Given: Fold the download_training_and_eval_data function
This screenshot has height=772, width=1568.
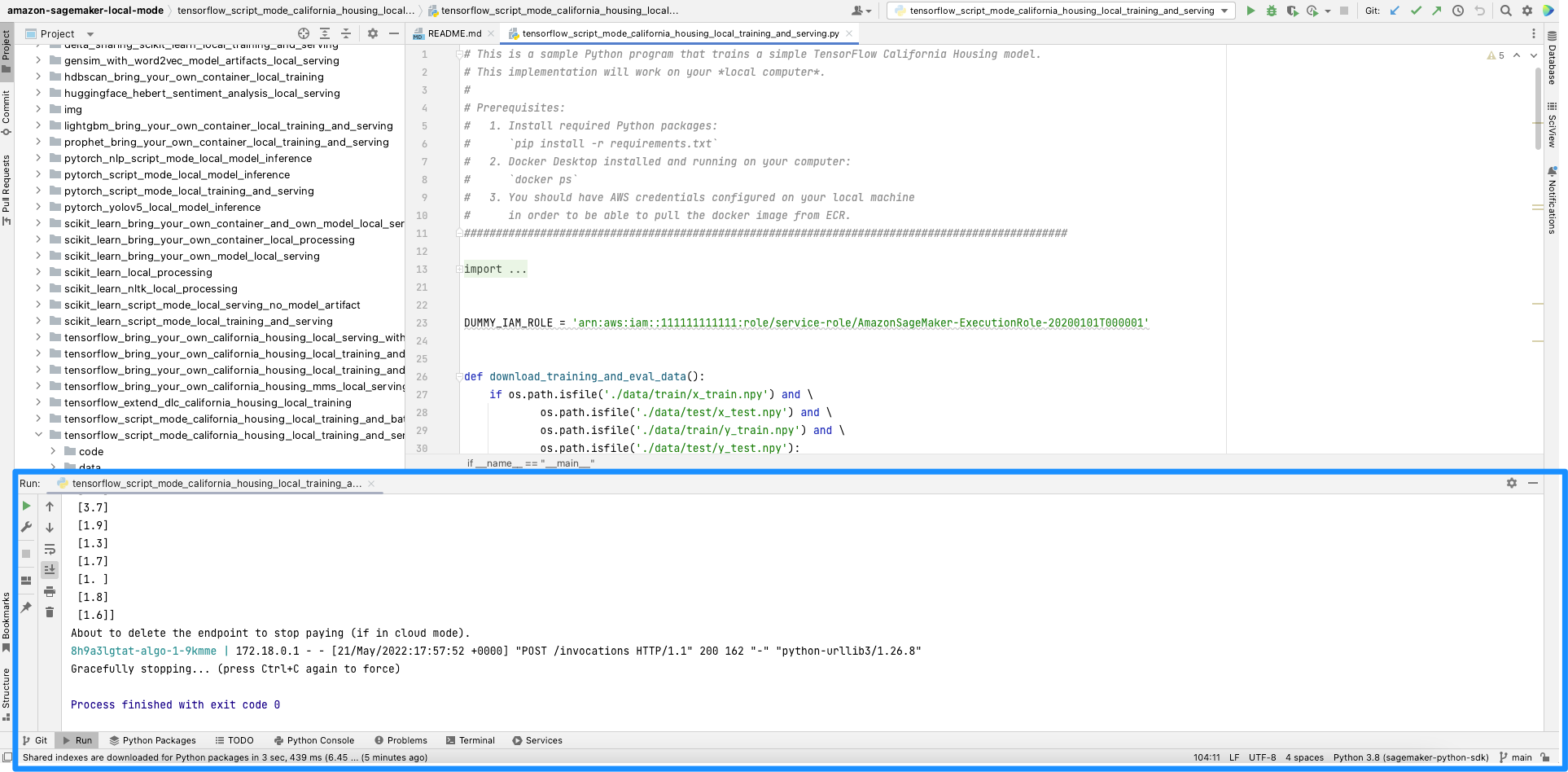Looking at the screenshot, I should 459,376.
